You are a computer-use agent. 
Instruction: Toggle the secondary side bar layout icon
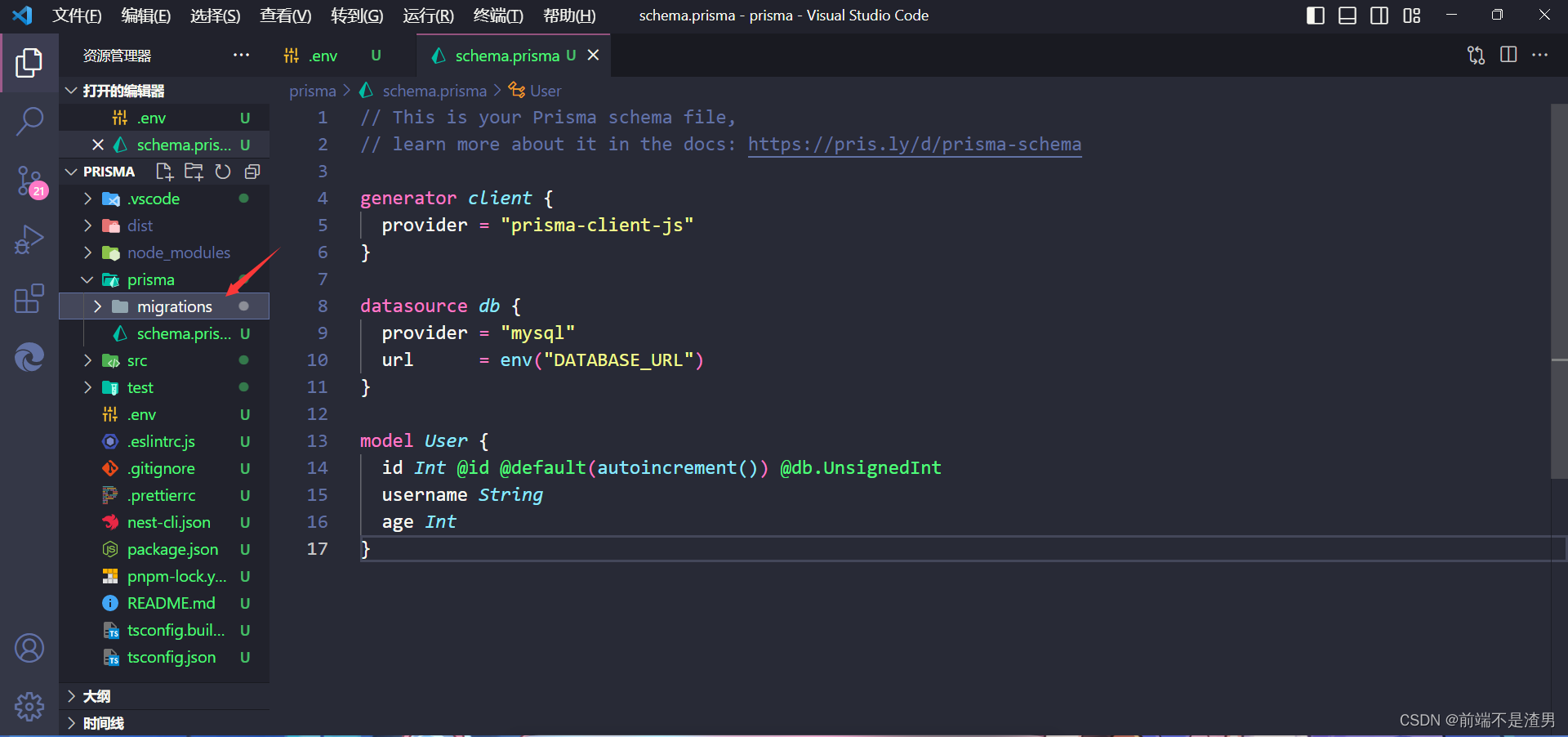pos(1379,16)
